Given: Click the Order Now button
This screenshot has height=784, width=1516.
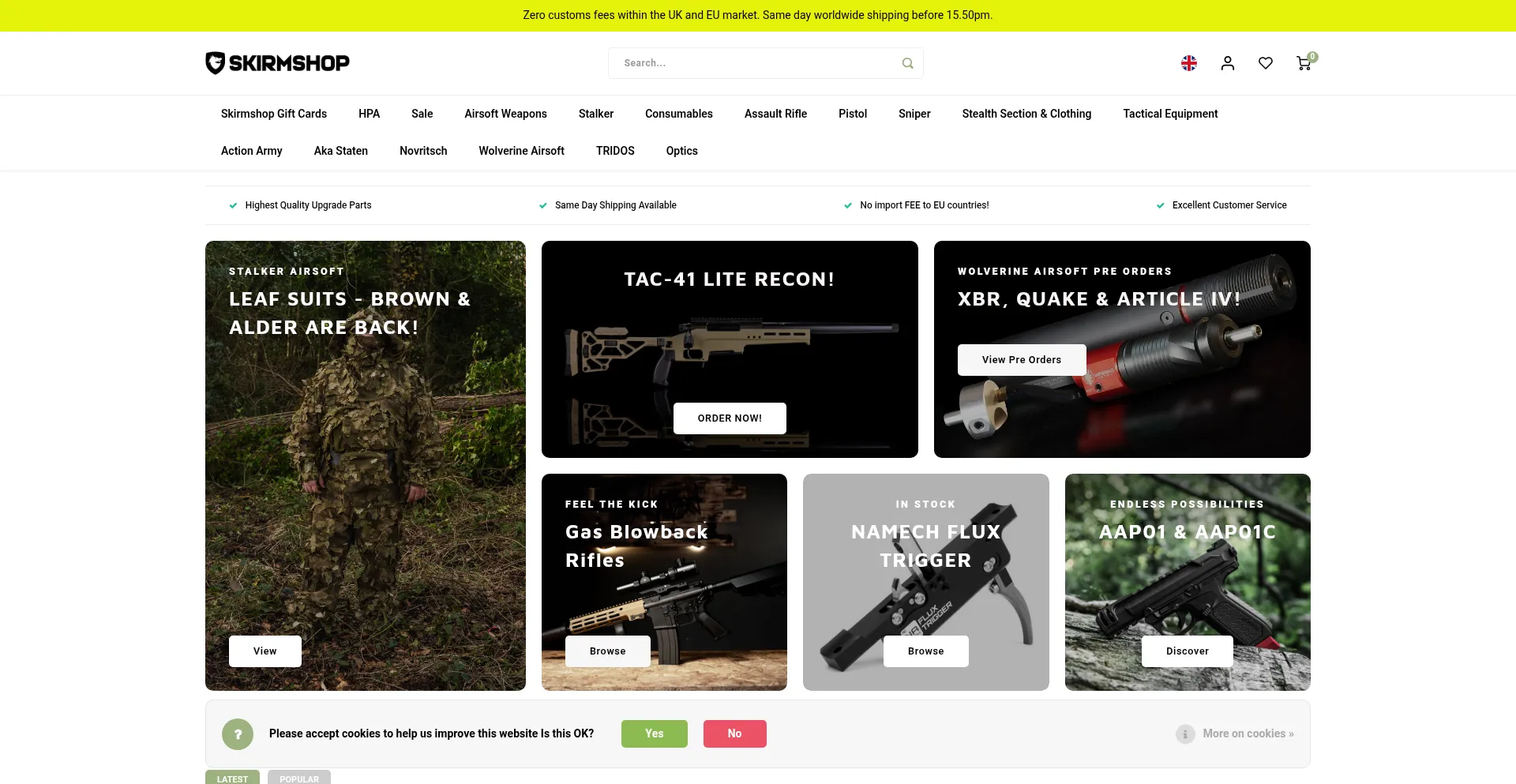Looking at the screenshot, I should (x=730, y=418).
